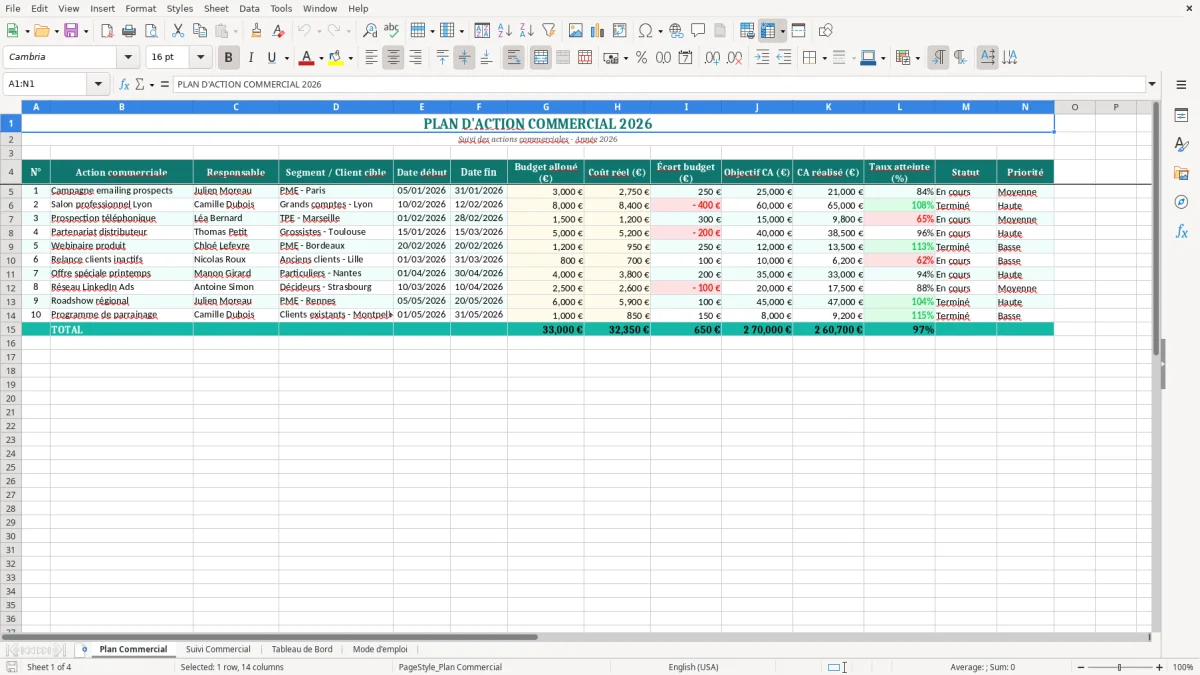Open the Borders dropdown arrow
The image size is (1200, 675).
point(824,58)
